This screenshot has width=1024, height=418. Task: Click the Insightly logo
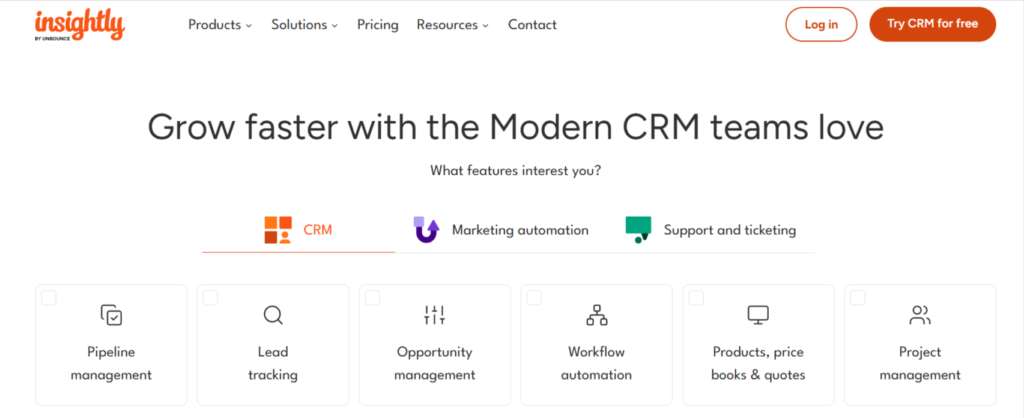click(79, 25)
